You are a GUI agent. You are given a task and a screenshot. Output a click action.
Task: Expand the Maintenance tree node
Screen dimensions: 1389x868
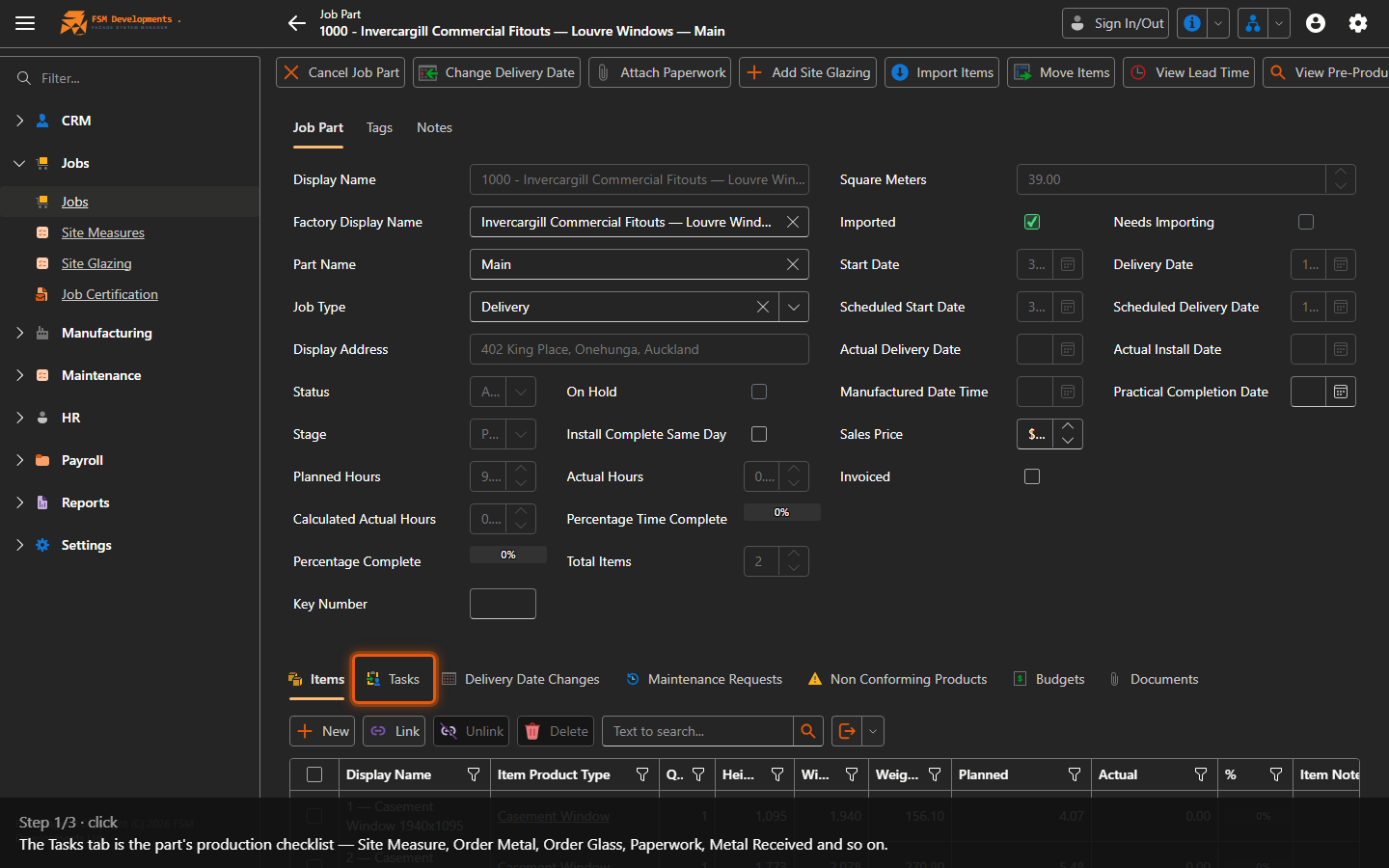coord(19,375)
